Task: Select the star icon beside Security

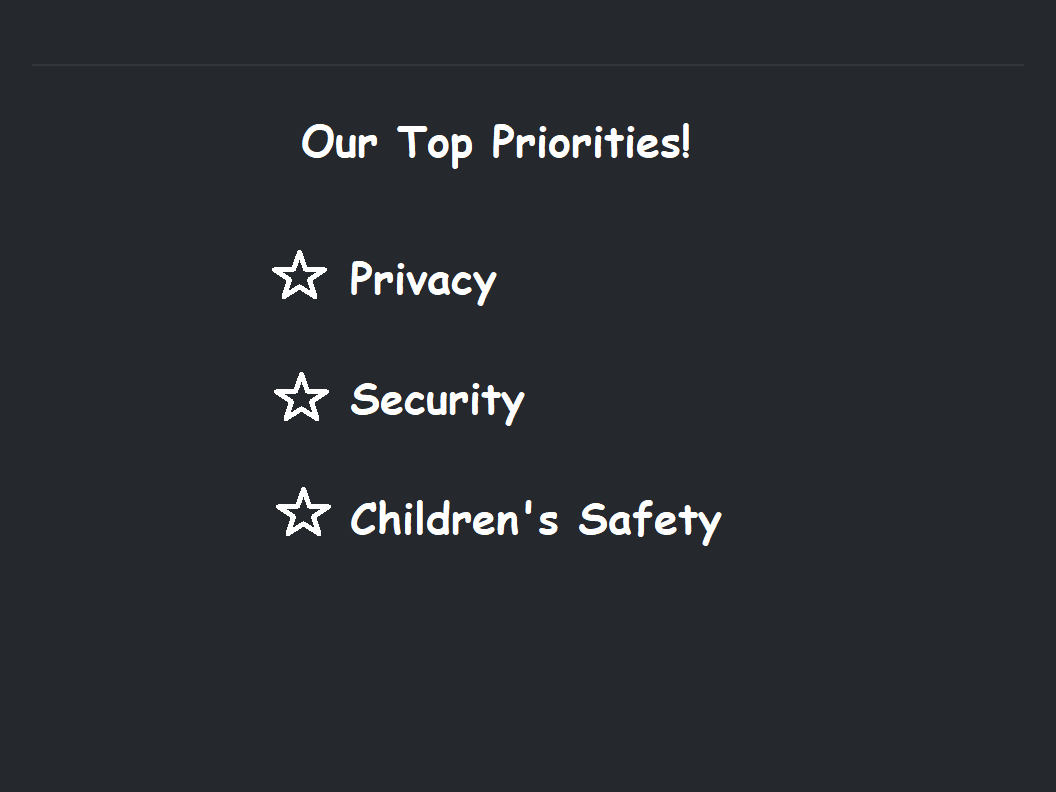Action: pyautogui.click(x=302, y=397)
